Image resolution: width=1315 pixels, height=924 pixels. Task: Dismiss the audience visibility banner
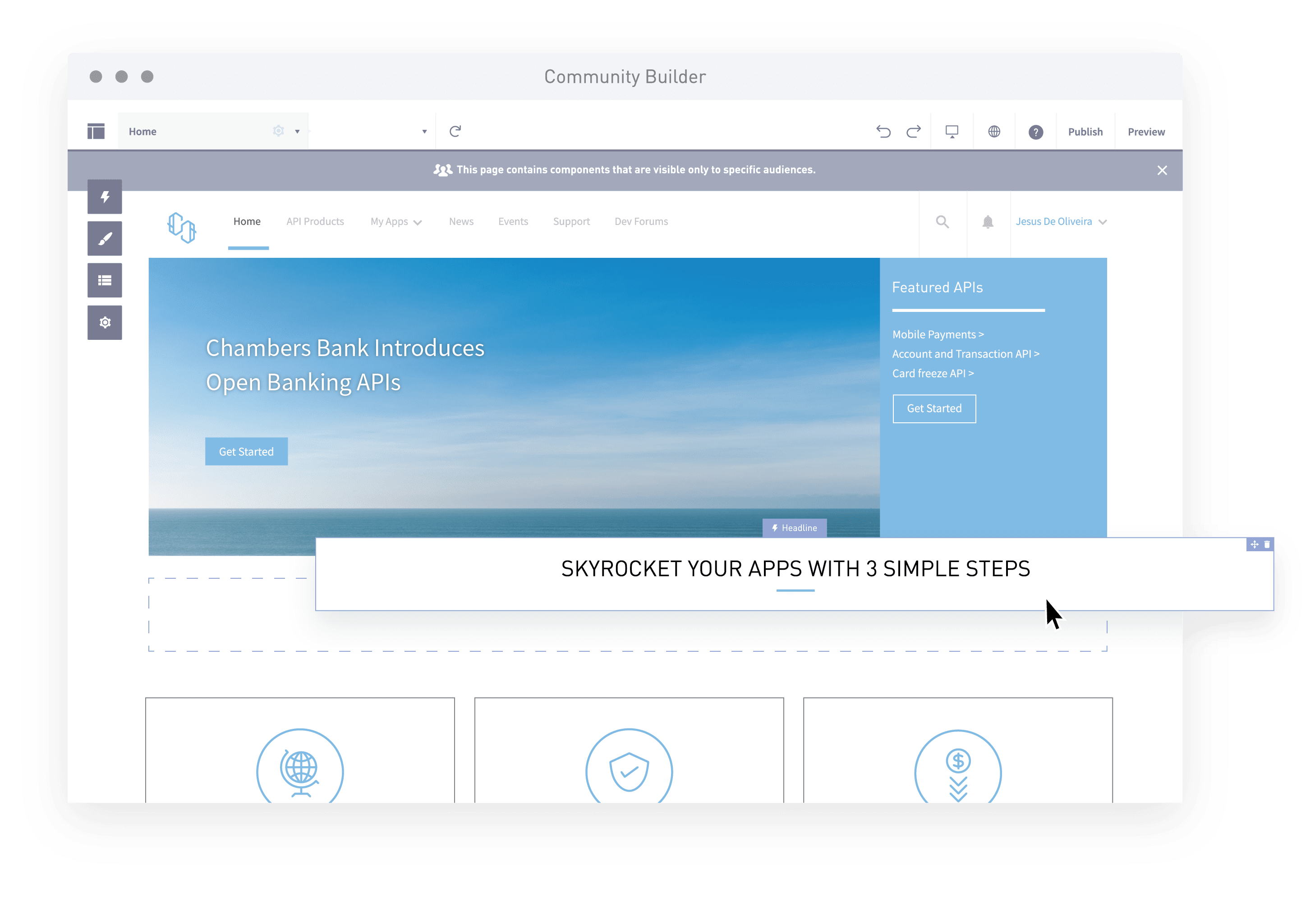1162,170
